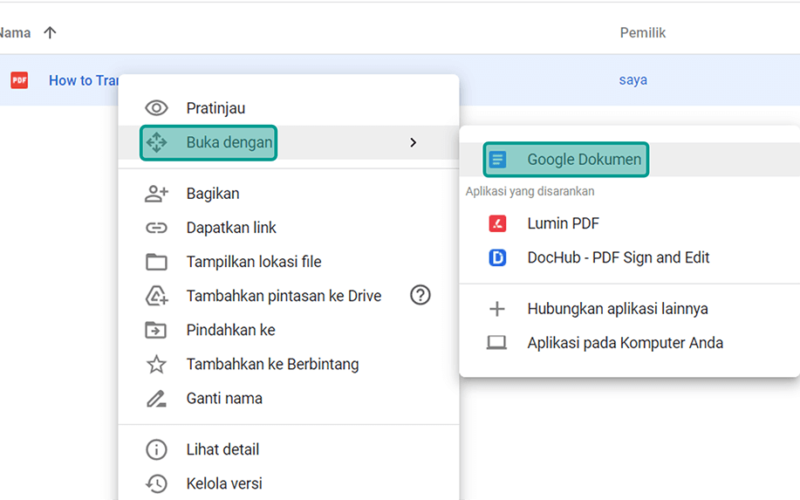Toggle sort direction arrow beside Nama

pos(50,33)
